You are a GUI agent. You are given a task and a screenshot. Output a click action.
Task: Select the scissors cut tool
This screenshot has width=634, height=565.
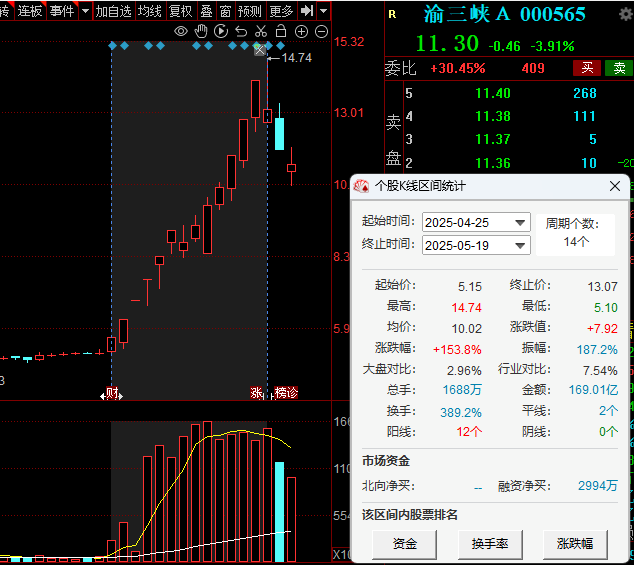pos(261,32)
